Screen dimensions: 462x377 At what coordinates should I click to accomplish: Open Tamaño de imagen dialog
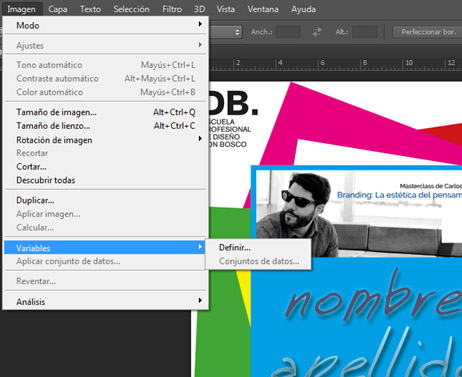pos(106,112)
